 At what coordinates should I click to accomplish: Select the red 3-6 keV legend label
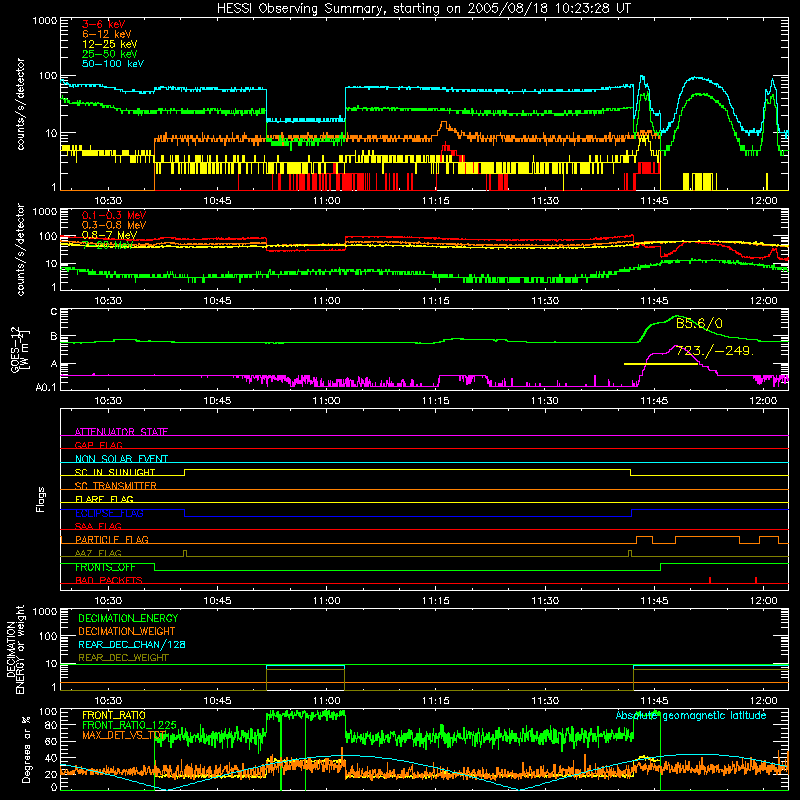(x=104, y=24)
